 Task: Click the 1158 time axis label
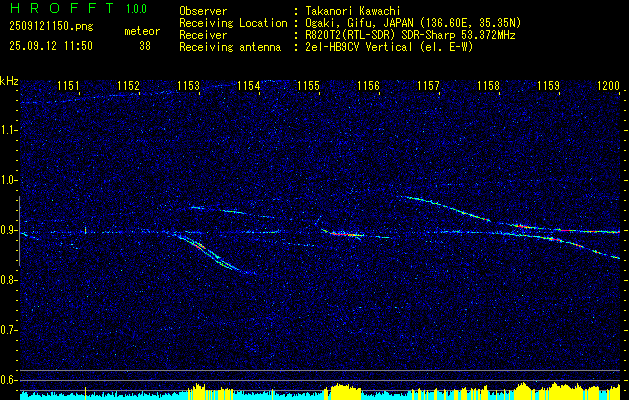pos(489,86)
